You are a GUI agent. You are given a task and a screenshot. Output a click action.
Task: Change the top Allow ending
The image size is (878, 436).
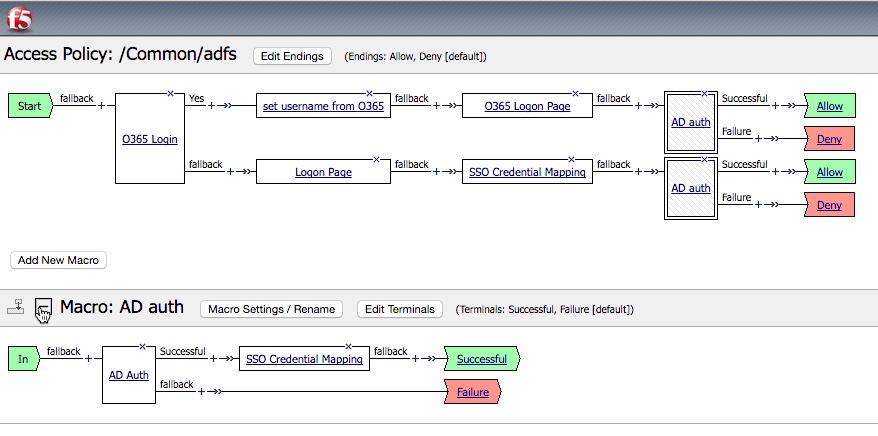pos(829,106)
